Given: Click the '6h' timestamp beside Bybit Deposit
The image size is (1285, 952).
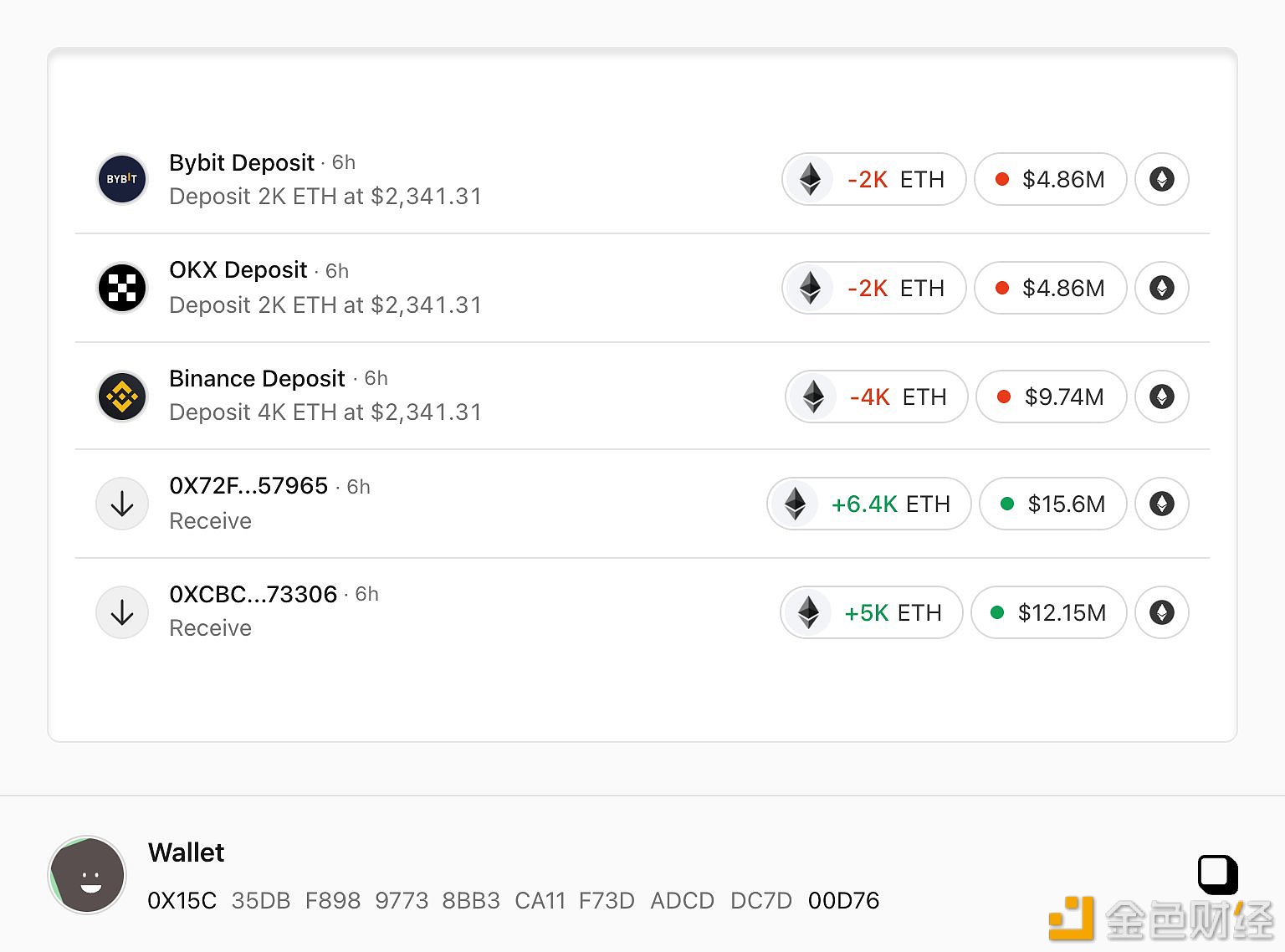Looking at the screenshot, I should pos(344,162).
